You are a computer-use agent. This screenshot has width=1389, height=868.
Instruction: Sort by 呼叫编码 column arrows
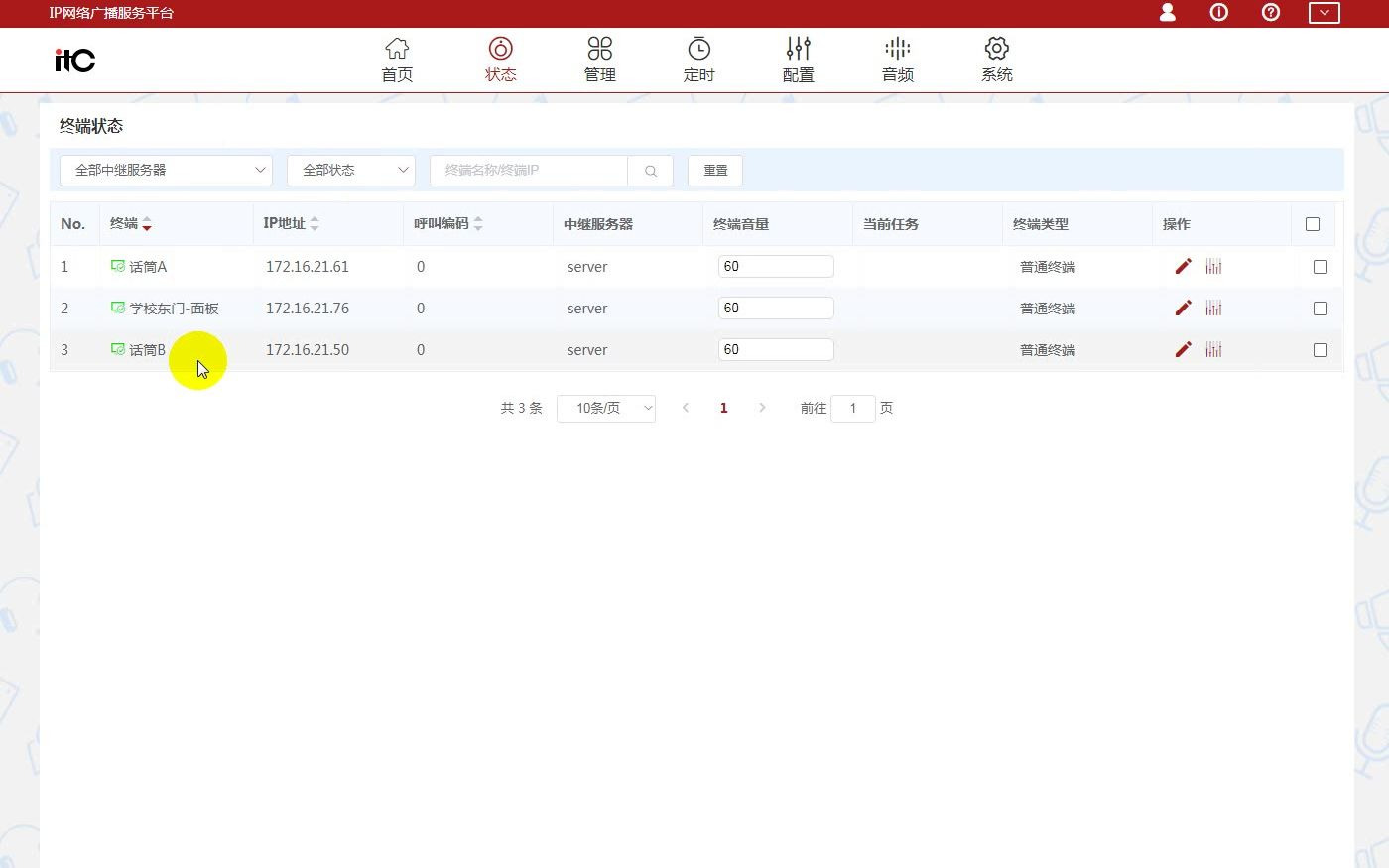pos(478,224)
